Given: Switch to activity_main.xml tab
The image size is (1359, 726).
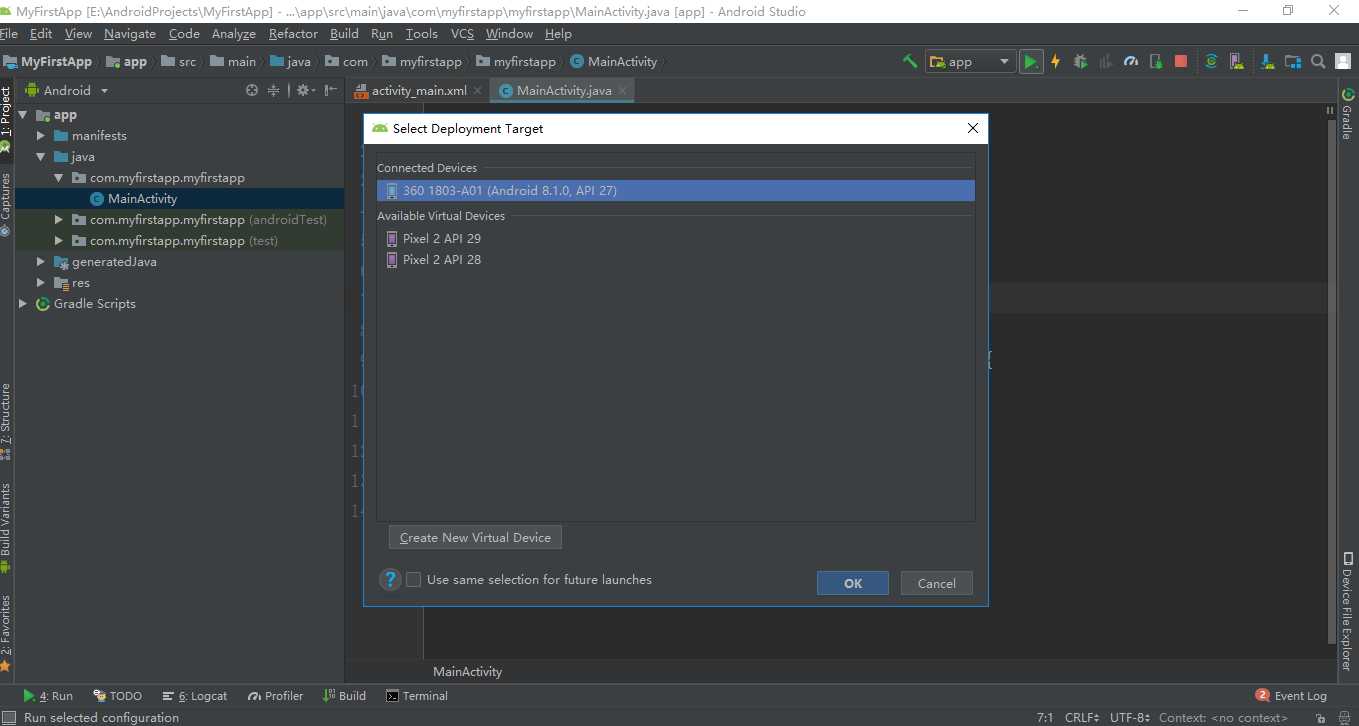Looking at the screenshot, I should coord(419,90).
